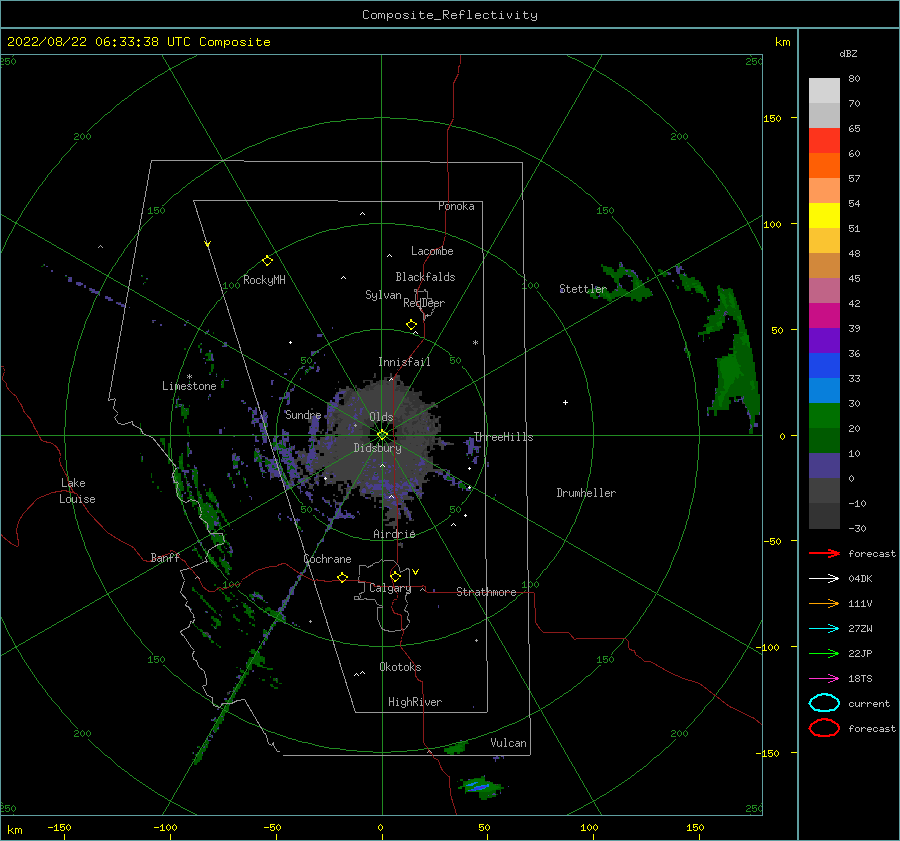Click the yellow diamond marker near RockyMH

pos(267,261)
